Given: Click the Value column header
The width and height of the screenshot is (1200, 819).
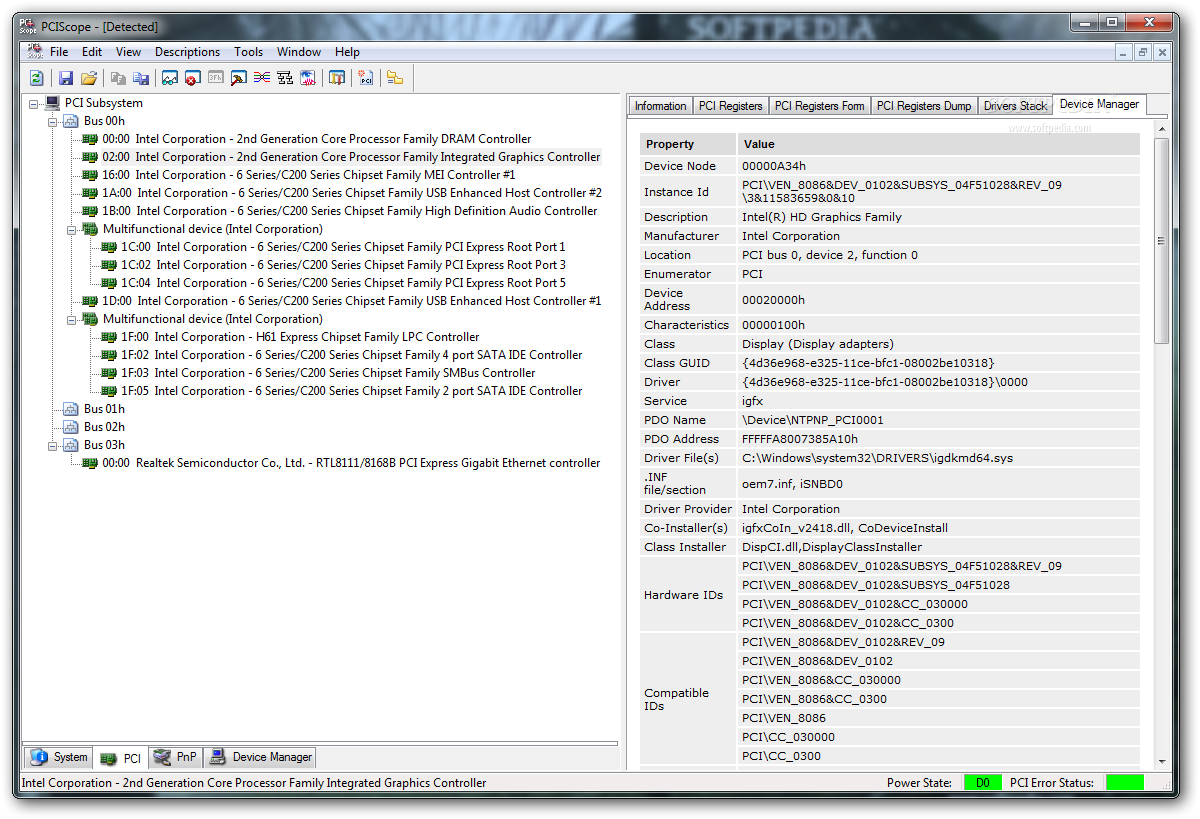Looking at the screenshot, I should pyautogui.click(x=938, y=144).
